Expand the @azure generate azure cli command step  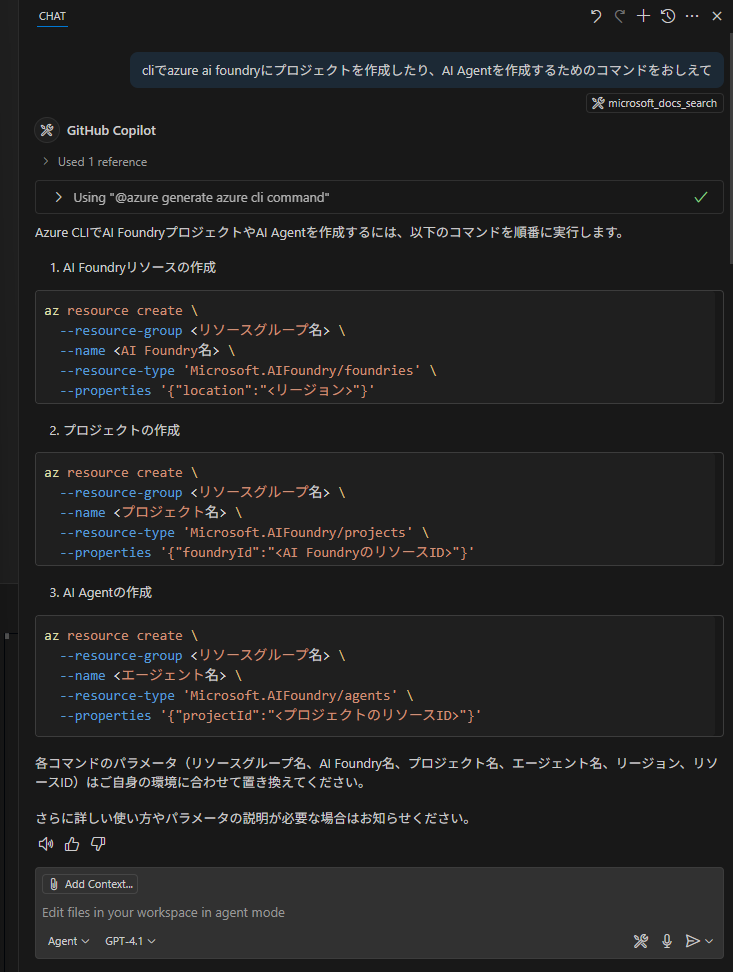click(379, 197)
